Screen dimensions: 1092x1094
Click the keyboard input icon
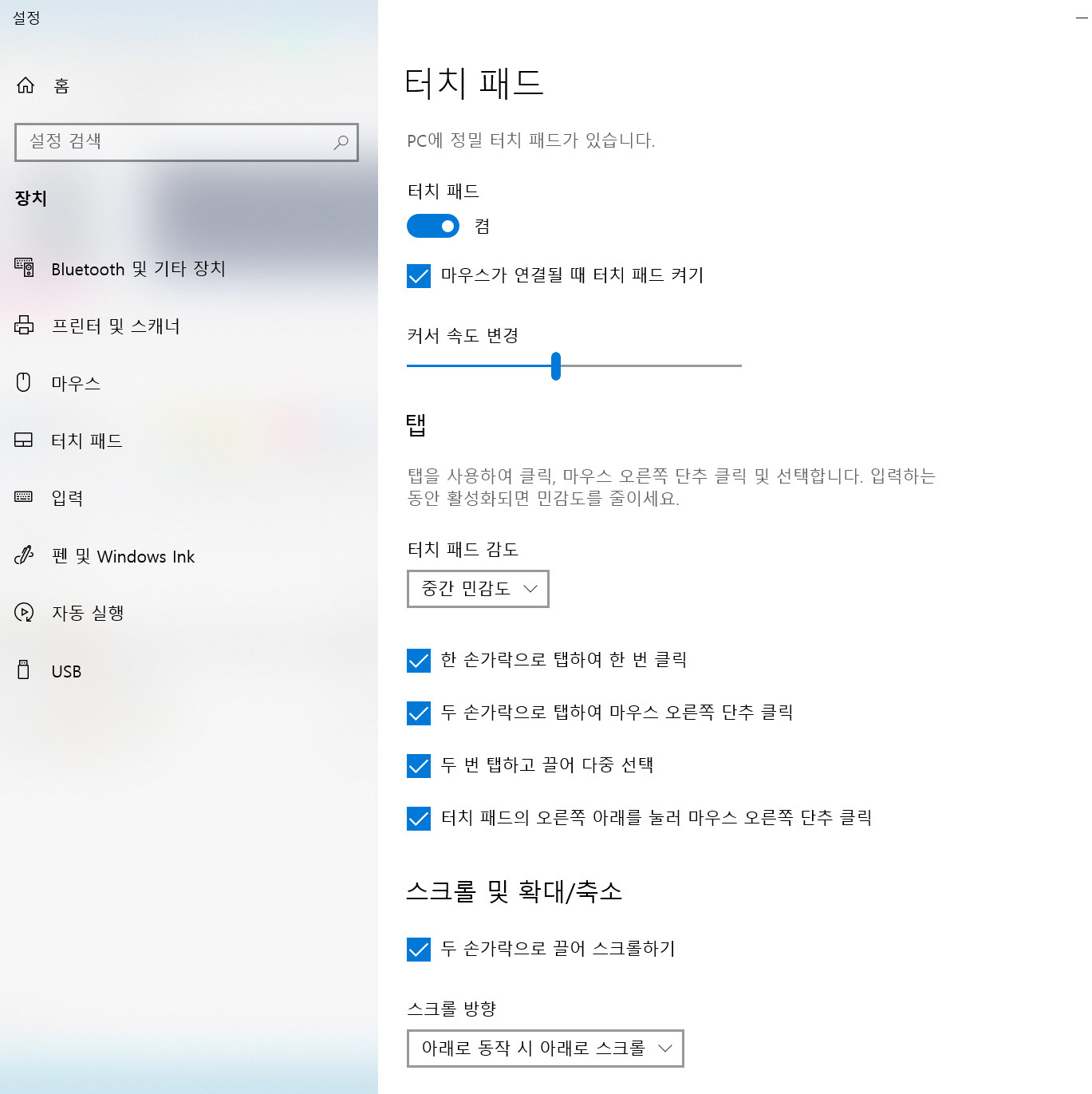[24, 497]
